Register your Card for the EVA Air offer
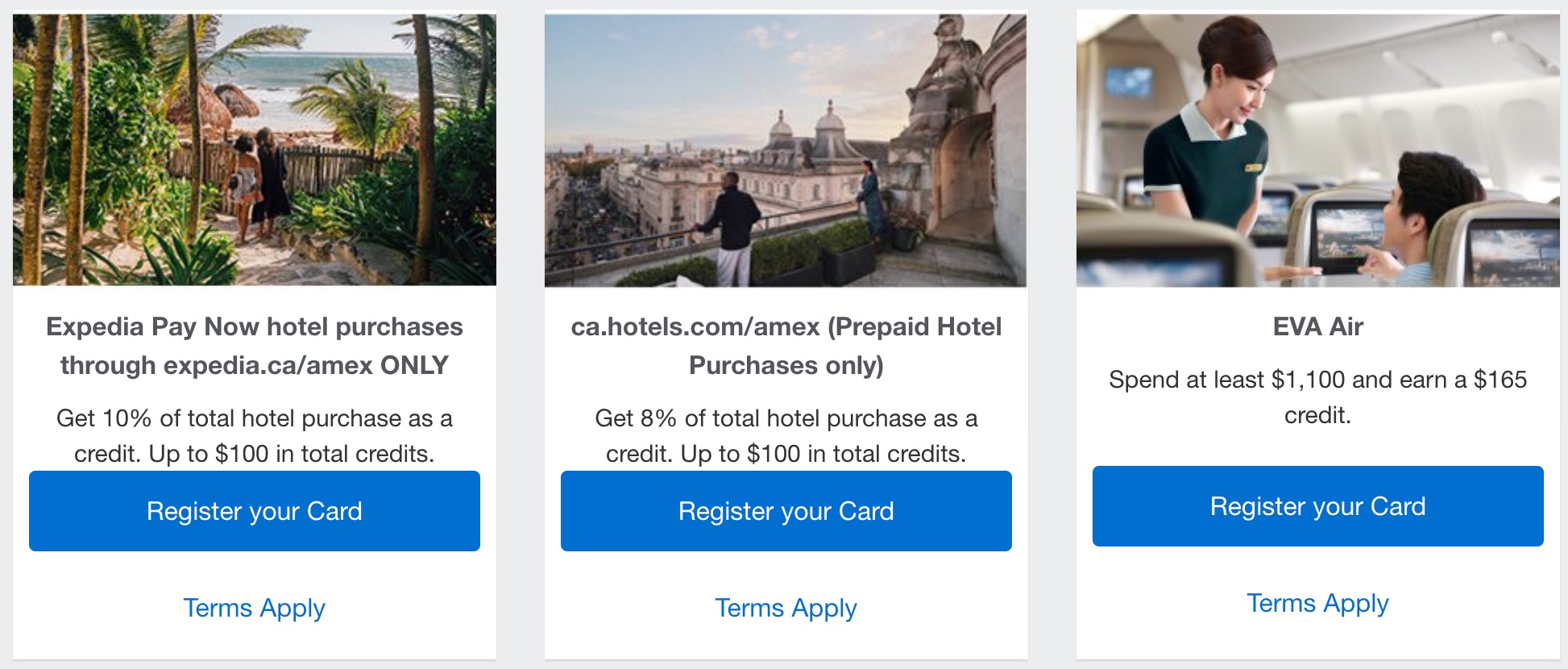 1317,506
